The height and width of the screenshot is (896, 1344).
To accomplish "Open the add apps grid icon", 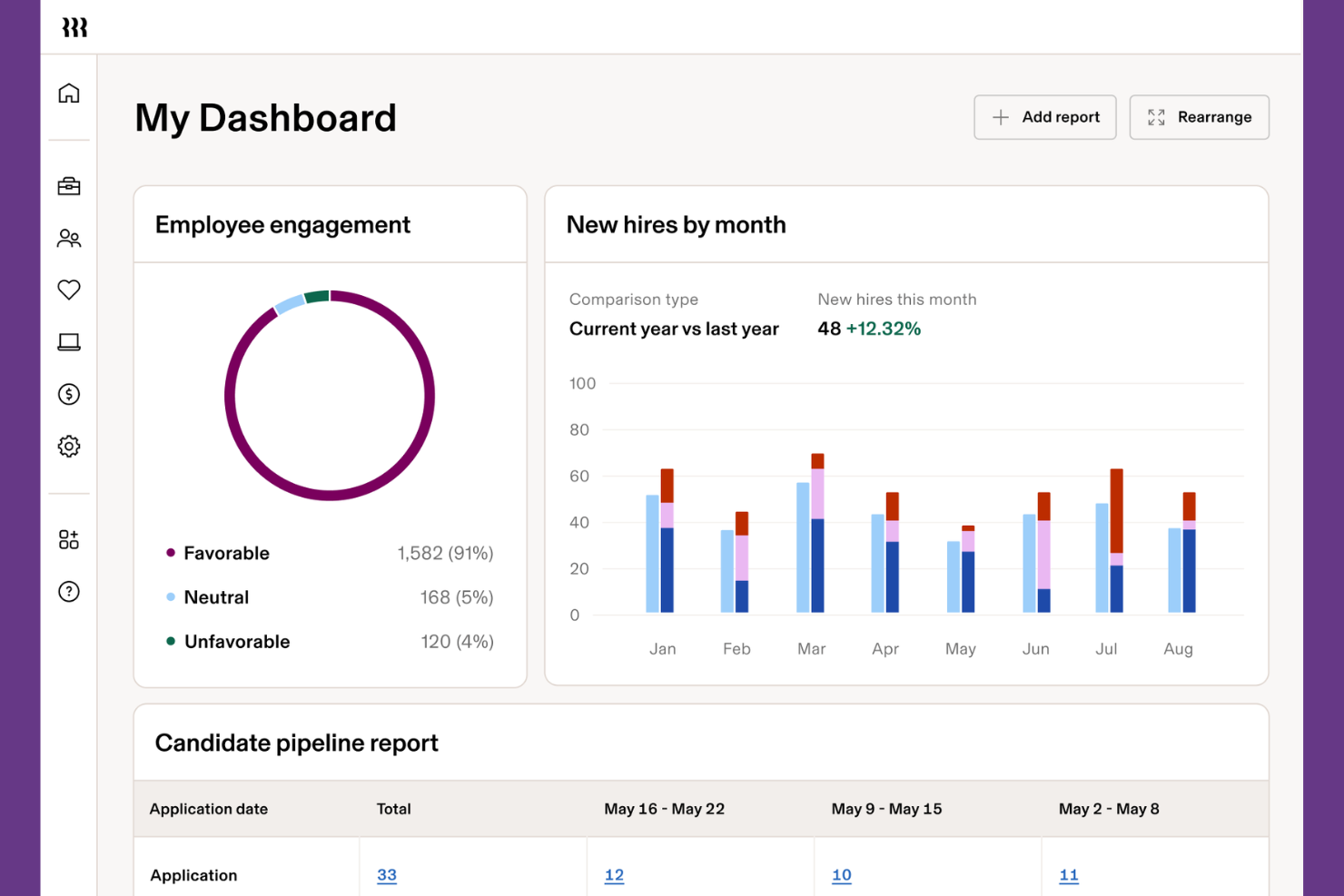I will pyautogui.click(x=69, y=540).
